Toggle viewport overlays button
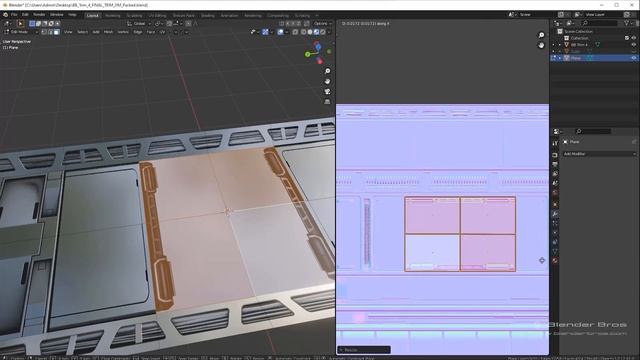The width and height of the screenshot is (640, 360). pyautogui.click(x=280, y=32)
